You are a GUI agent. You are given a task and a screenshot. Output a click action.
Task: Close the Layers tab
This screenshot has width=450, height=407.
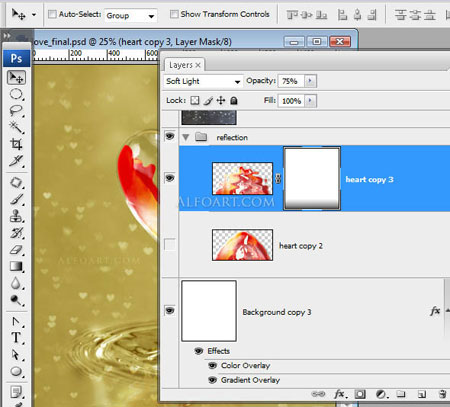click(x=198, y=65)
